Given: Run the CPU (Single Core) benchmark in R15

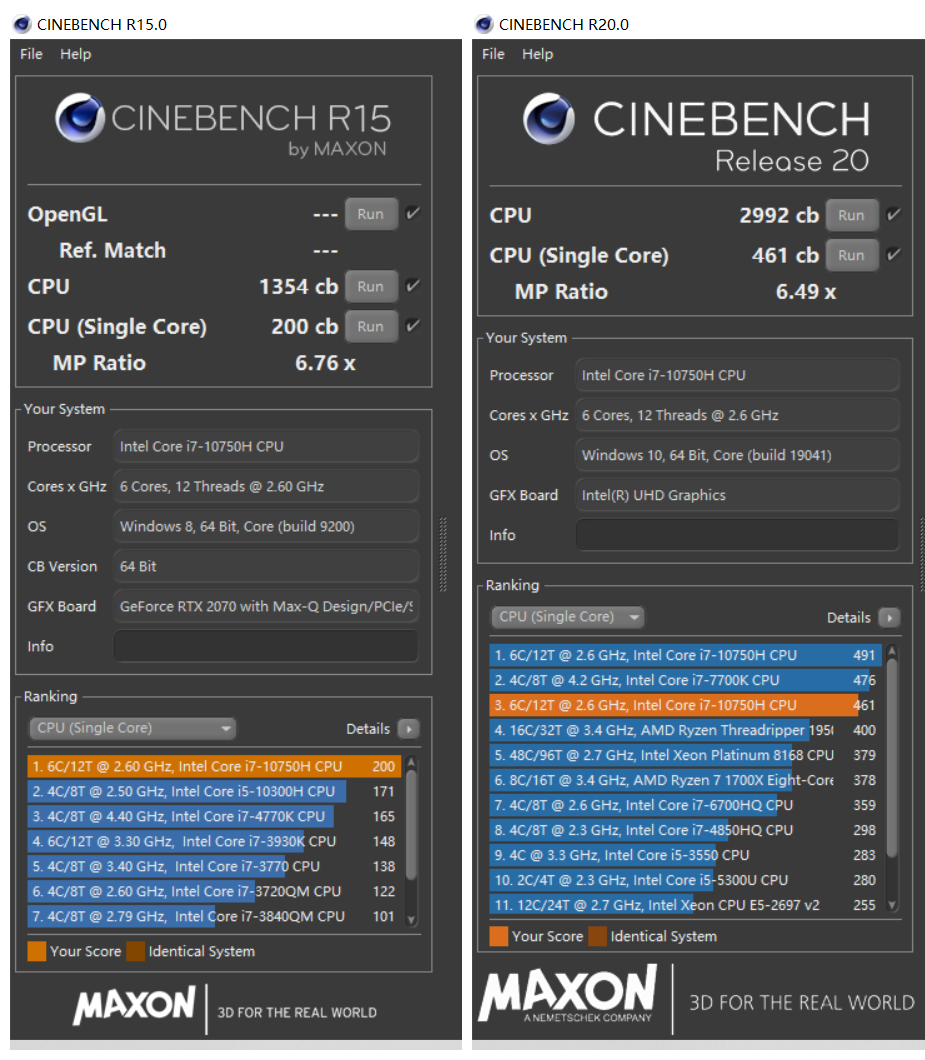Looking at the screenshot, I should tap(371, 327).
